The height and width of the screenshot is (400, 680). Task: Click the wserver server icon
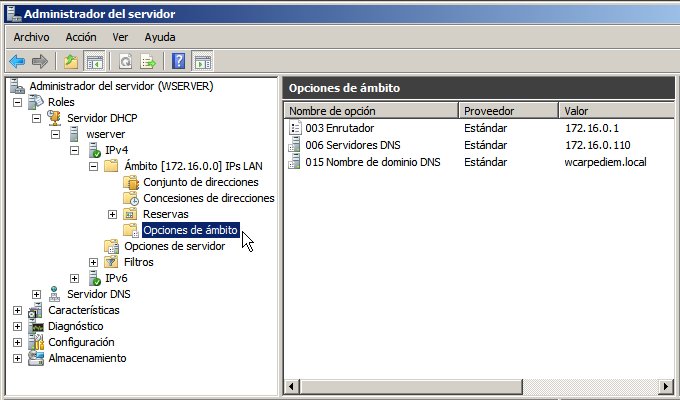click(74, 134)
